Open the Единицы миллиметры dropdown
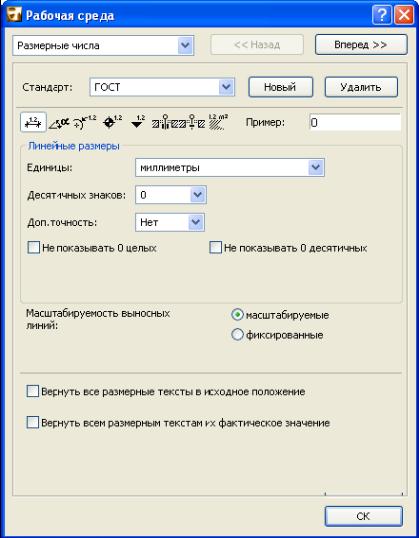The image size is (419, 538). (230, 168)
